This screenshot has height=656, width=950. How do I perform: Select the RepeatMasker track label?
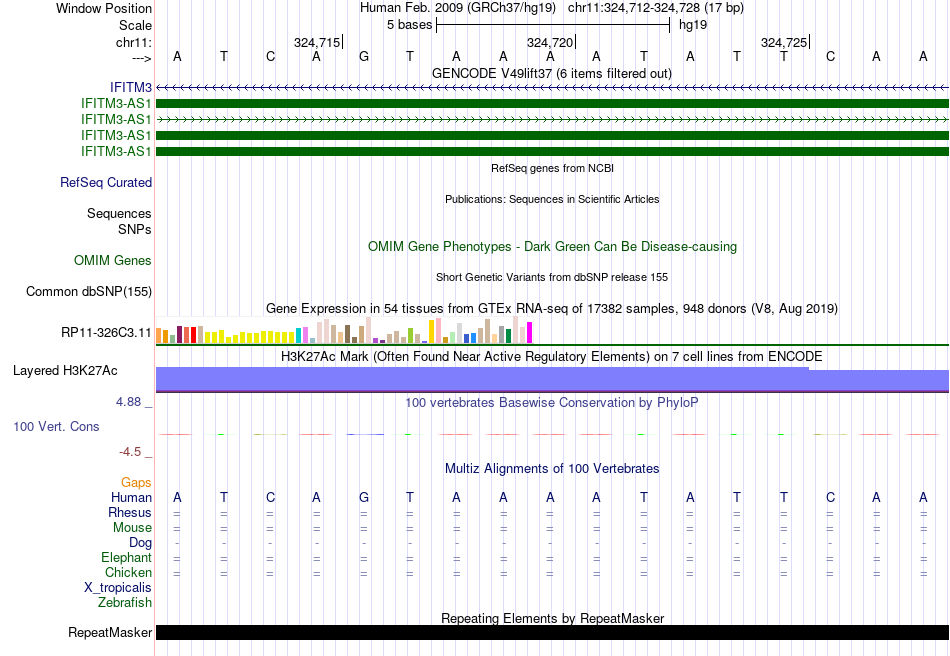click(110, 632)
